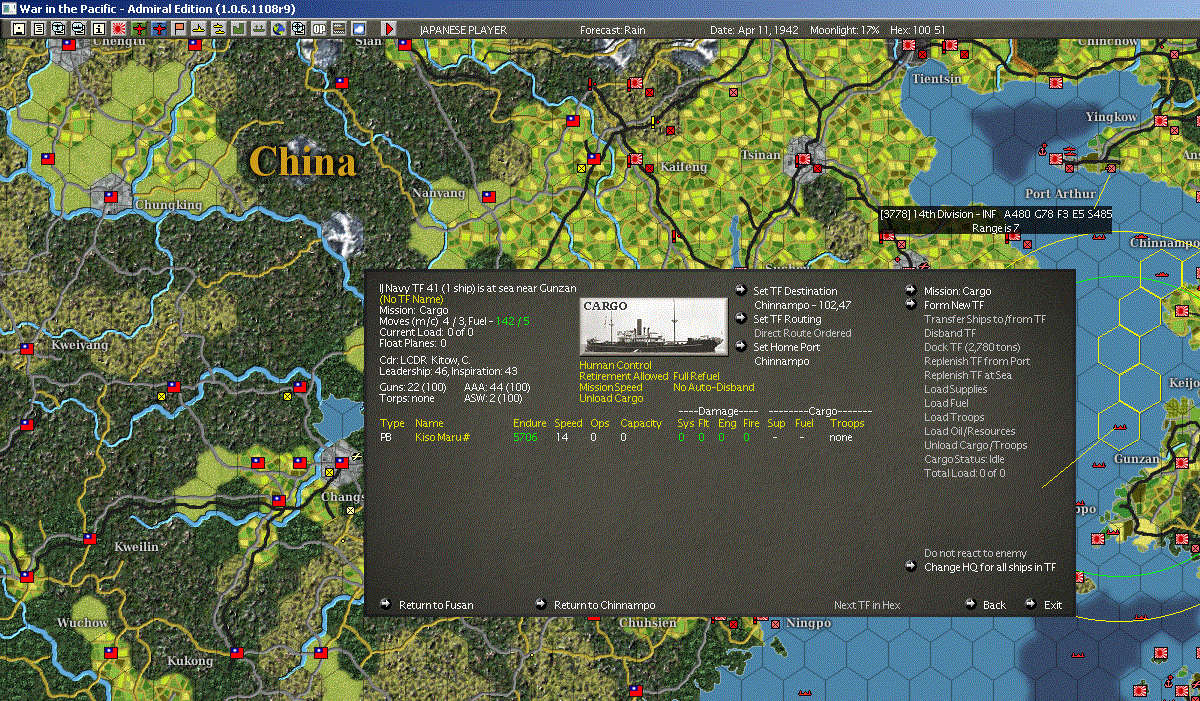The height and width of the screenshot is (701, 1200).
Task: Select the red plane on green toolbar icon
Action: click(x=138, y=29)
